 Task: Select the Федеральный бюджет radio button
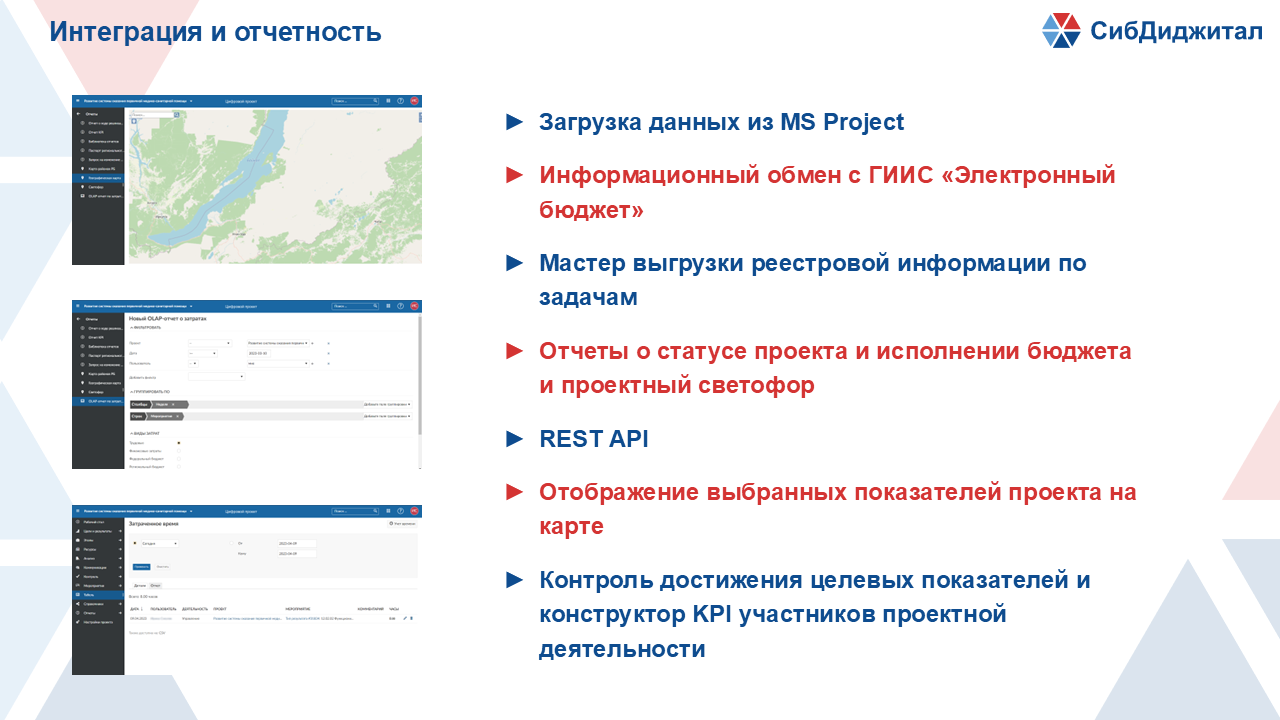pos(179,459)
